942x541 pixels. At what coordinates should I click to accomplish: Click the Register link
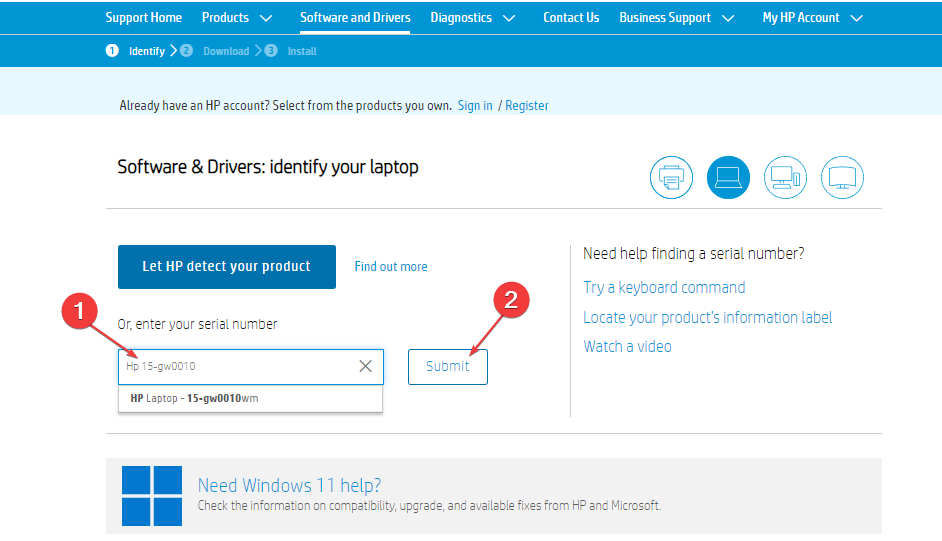point(526,106)
